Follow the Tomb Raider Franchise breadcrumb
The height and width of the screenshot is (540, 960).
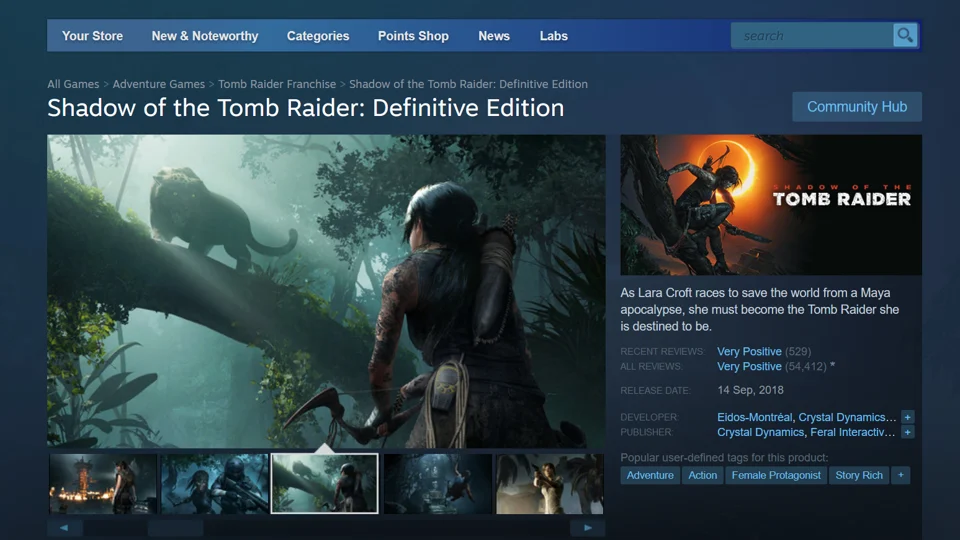coord(277,84)
